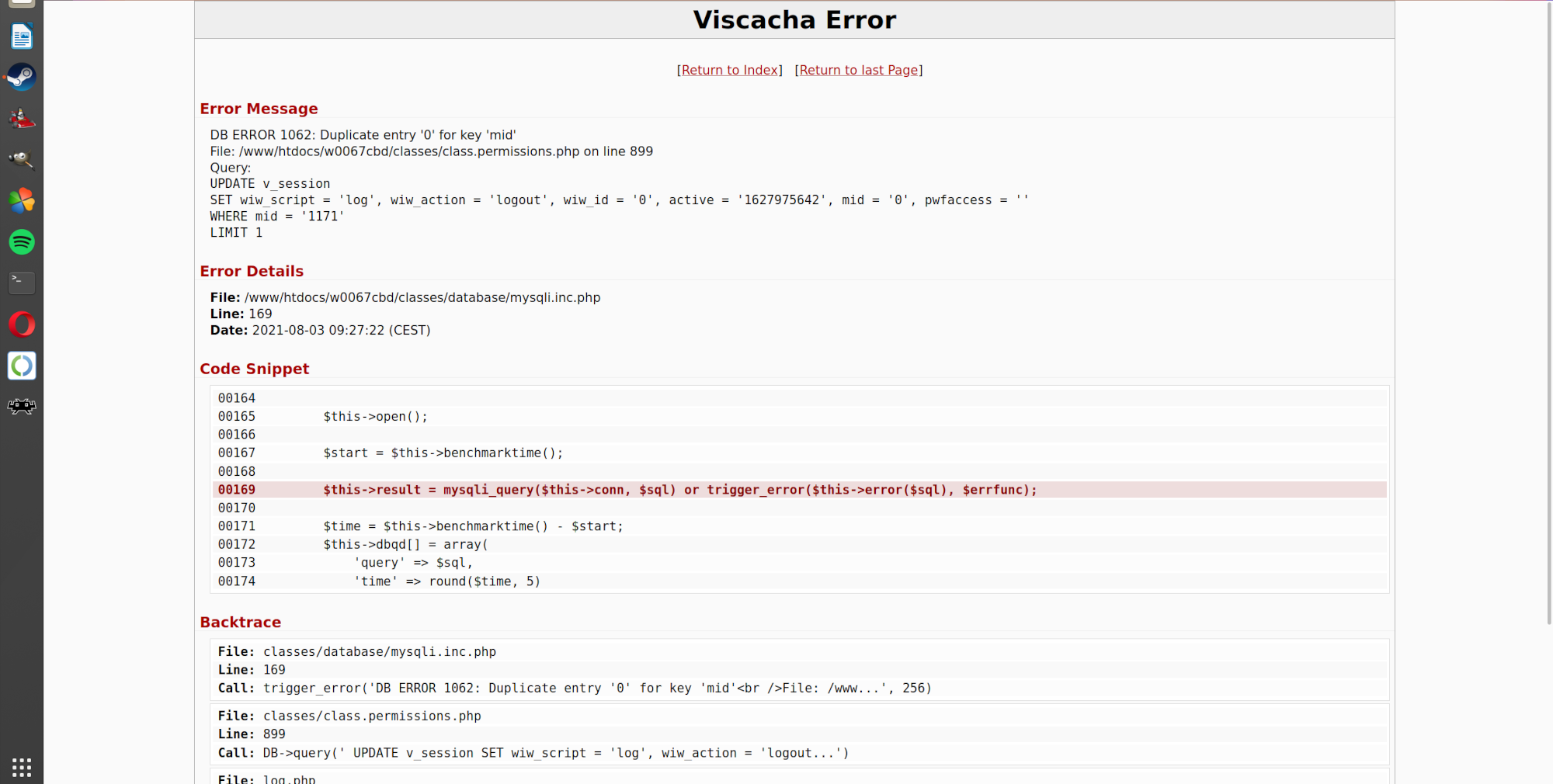Show the applications grid
1553x784 pixels.
coord(22,767)
